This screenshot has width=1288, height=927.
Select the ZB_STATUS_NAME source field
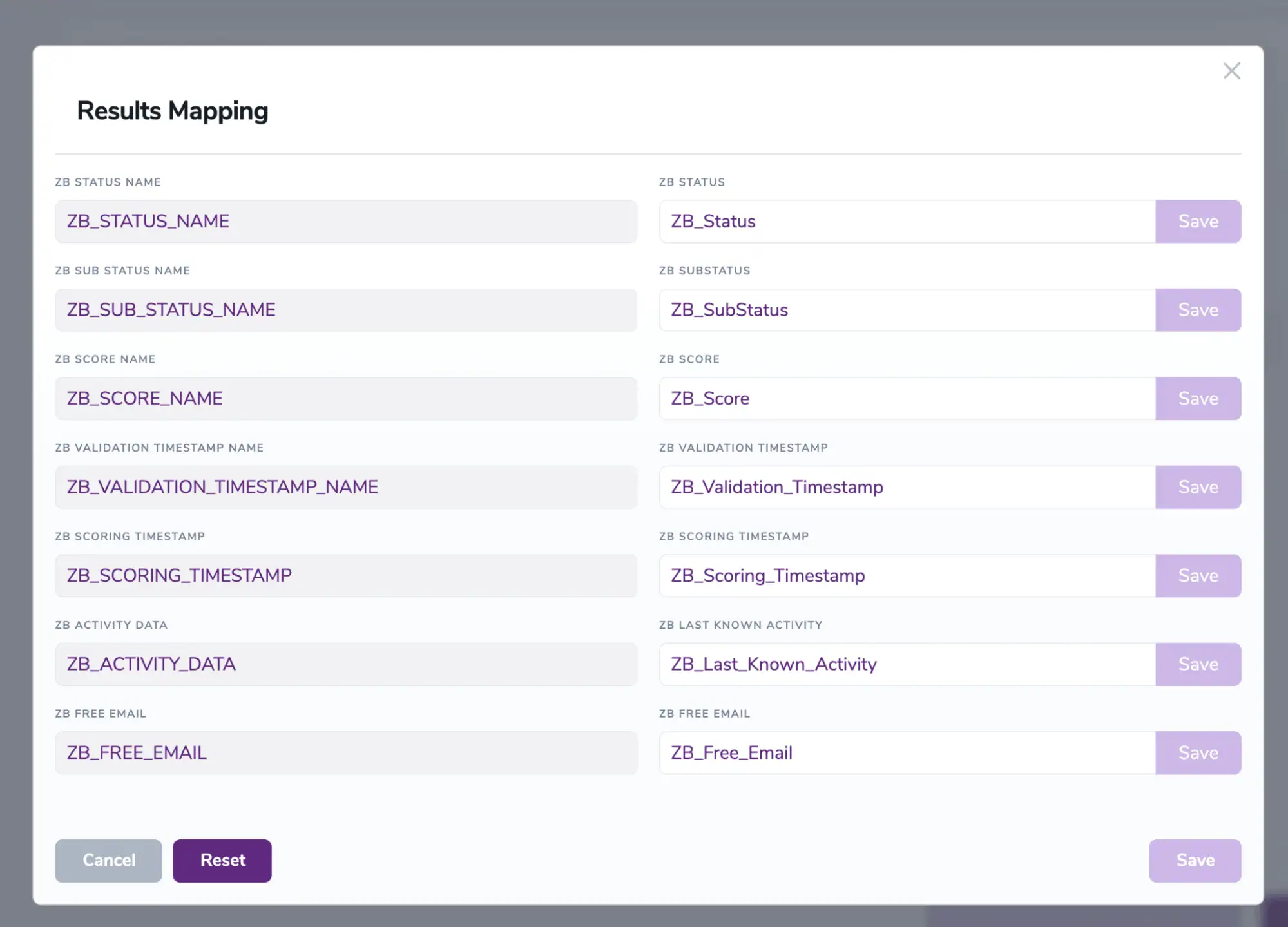click(345, 221)
